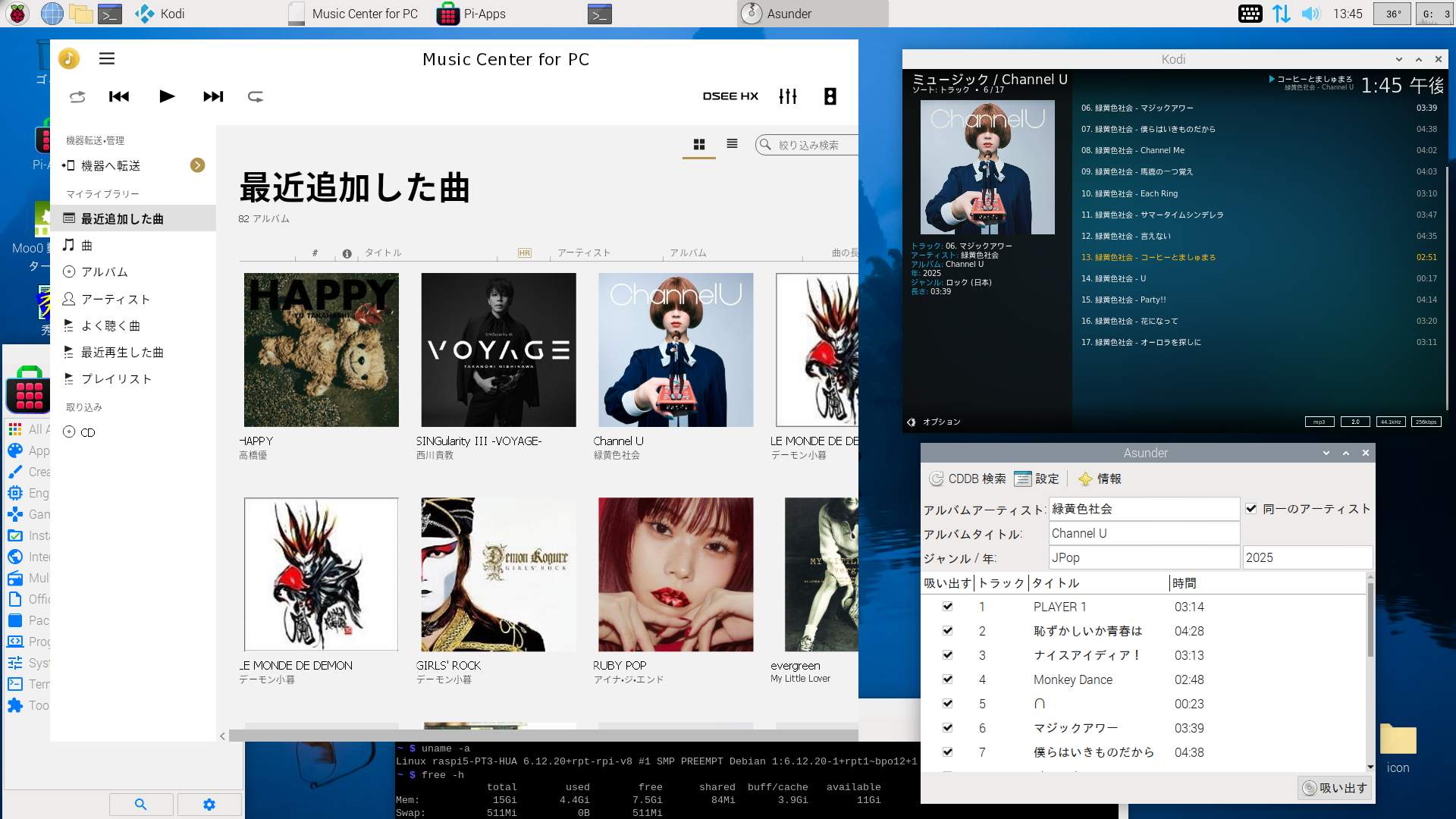Sort by アルバム column header
This screenshot has width=1456, height=819.
(x=688, y=253)
